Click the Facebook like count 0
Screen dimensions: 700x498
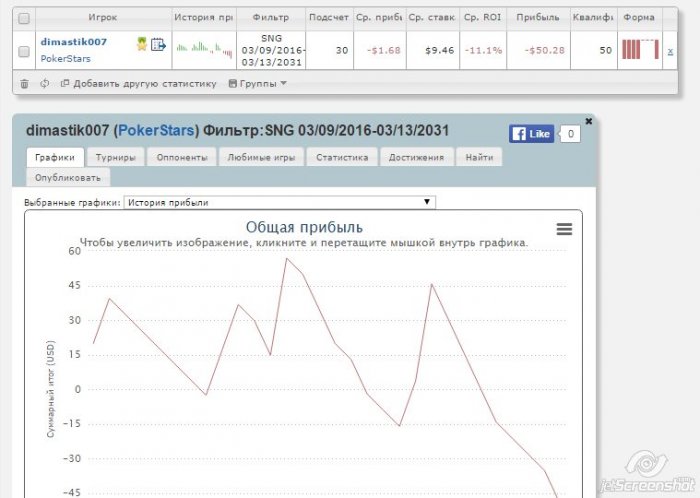click(570, 134)
